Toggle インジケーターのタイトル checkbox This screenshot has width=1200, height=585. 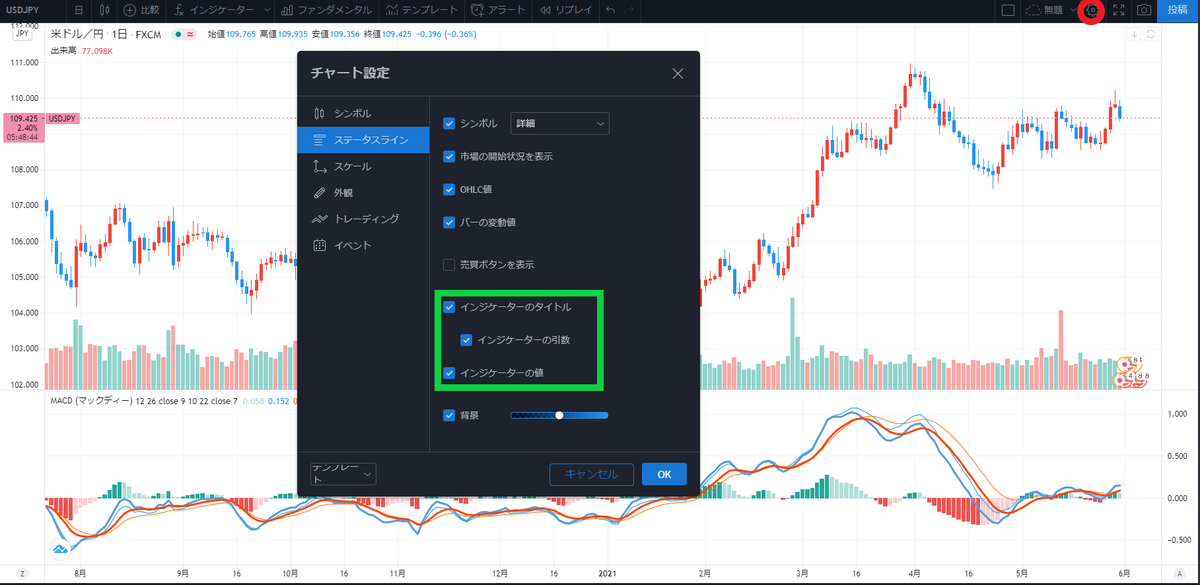(449, 307)
